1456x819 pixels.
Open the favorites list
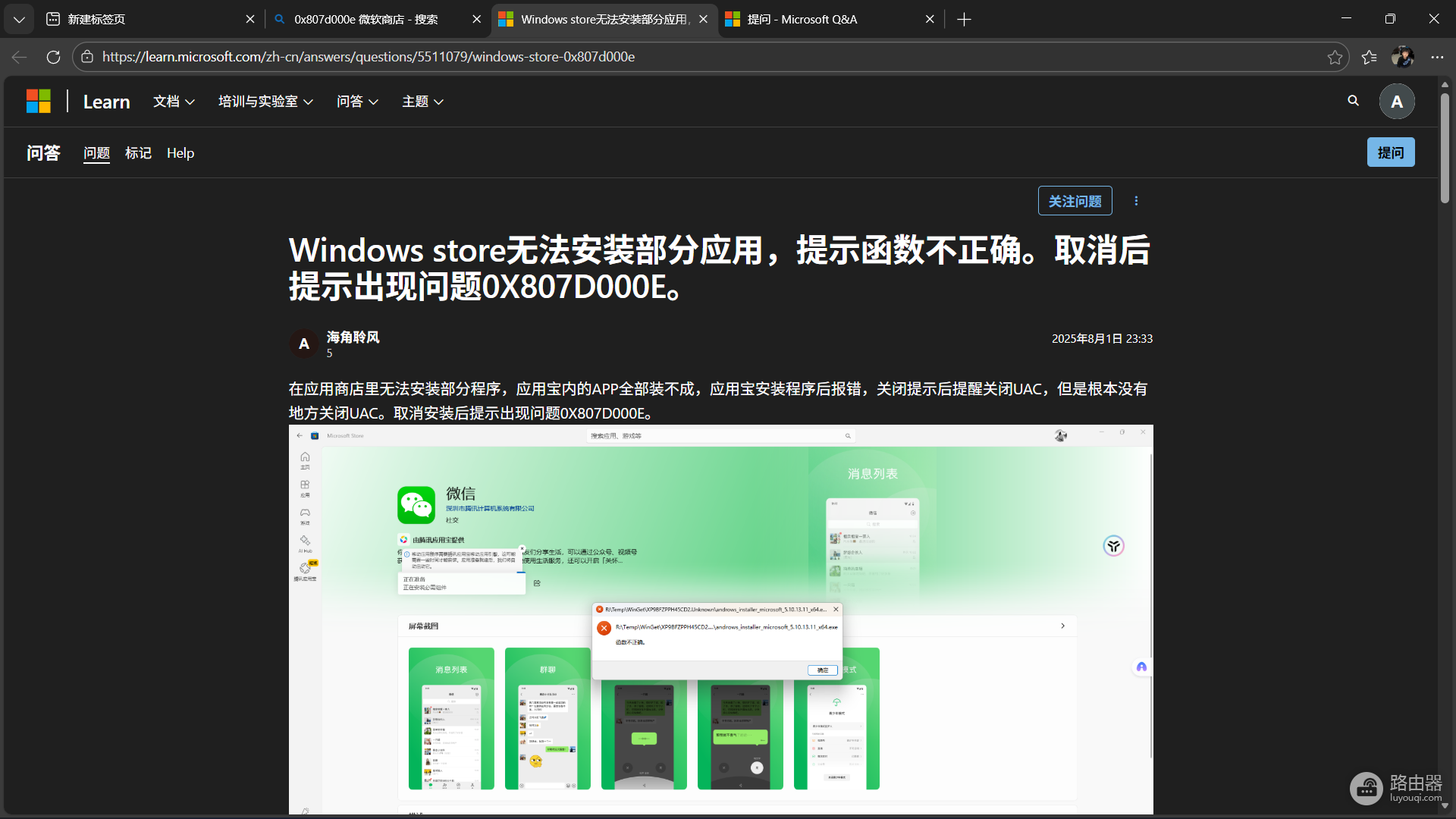pos(1369,57)
